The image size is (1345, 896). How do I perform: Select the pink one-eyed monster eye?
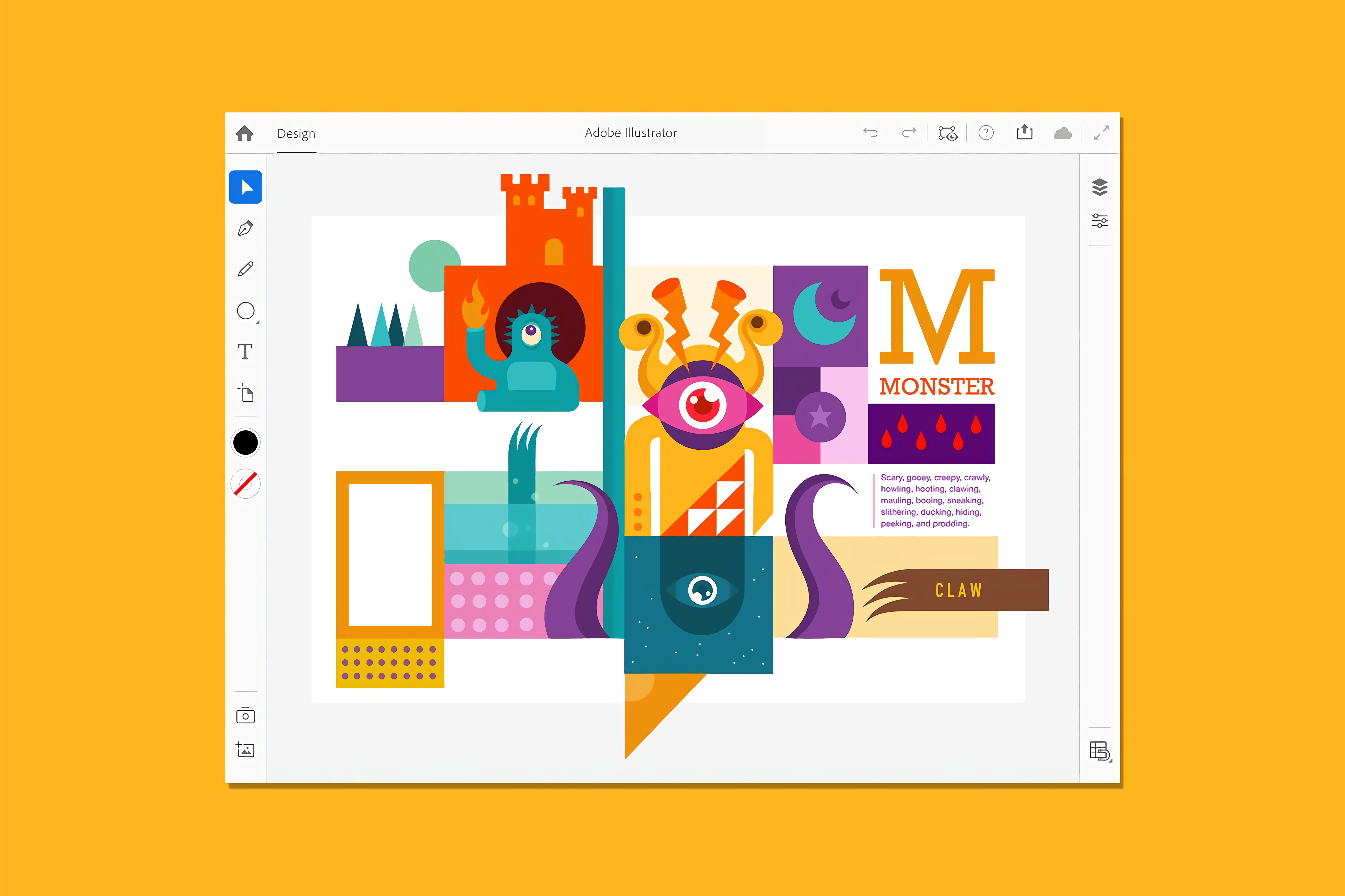(703, 405)
